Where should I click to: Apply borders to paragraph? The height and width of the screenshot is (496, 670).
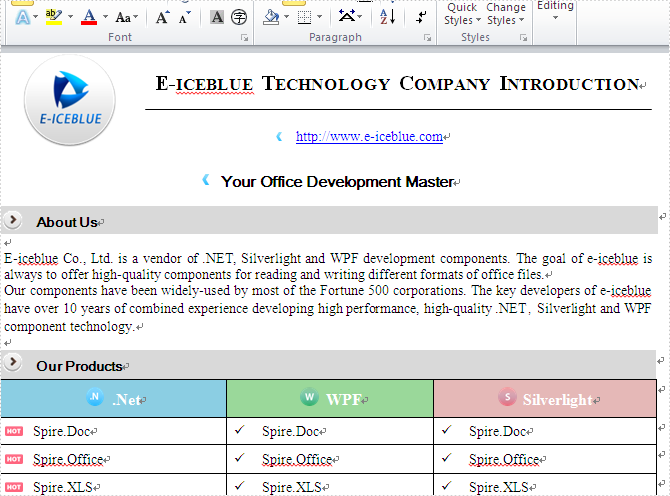[304, 18]
